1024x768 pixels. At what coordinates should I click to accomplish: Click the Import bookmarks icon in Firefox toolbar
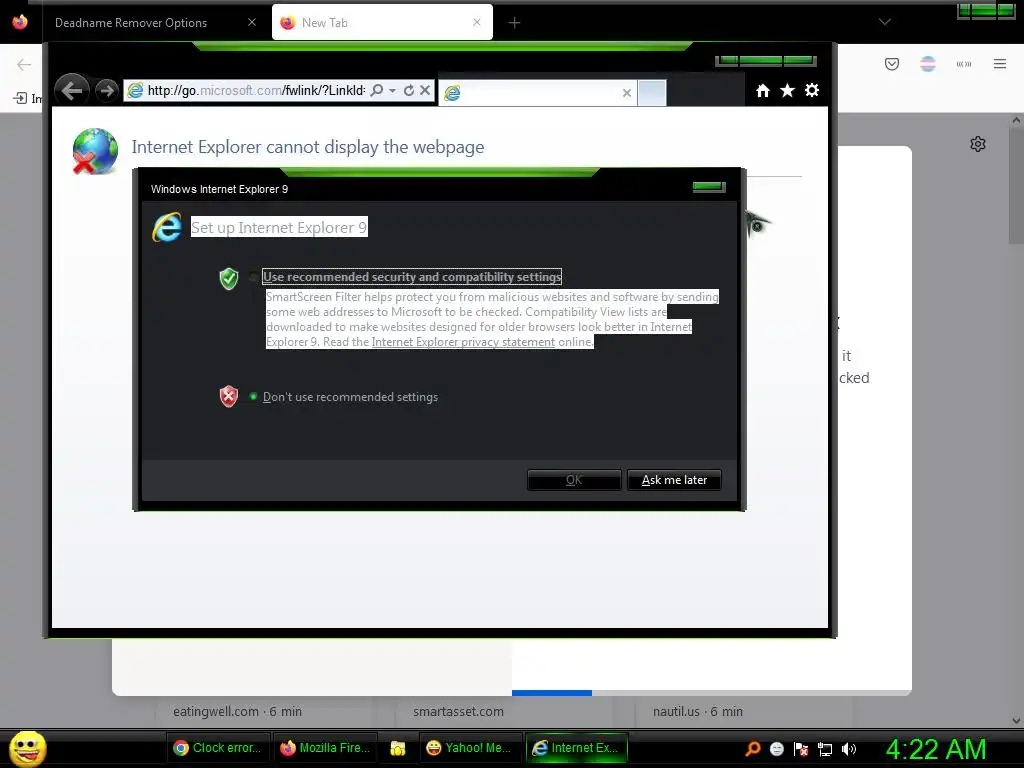coord(20,98)
